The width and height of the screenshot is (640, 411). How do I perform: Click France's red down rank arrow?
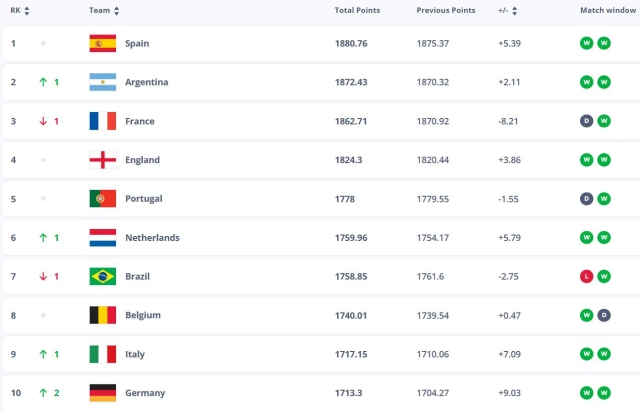point(43,121)
